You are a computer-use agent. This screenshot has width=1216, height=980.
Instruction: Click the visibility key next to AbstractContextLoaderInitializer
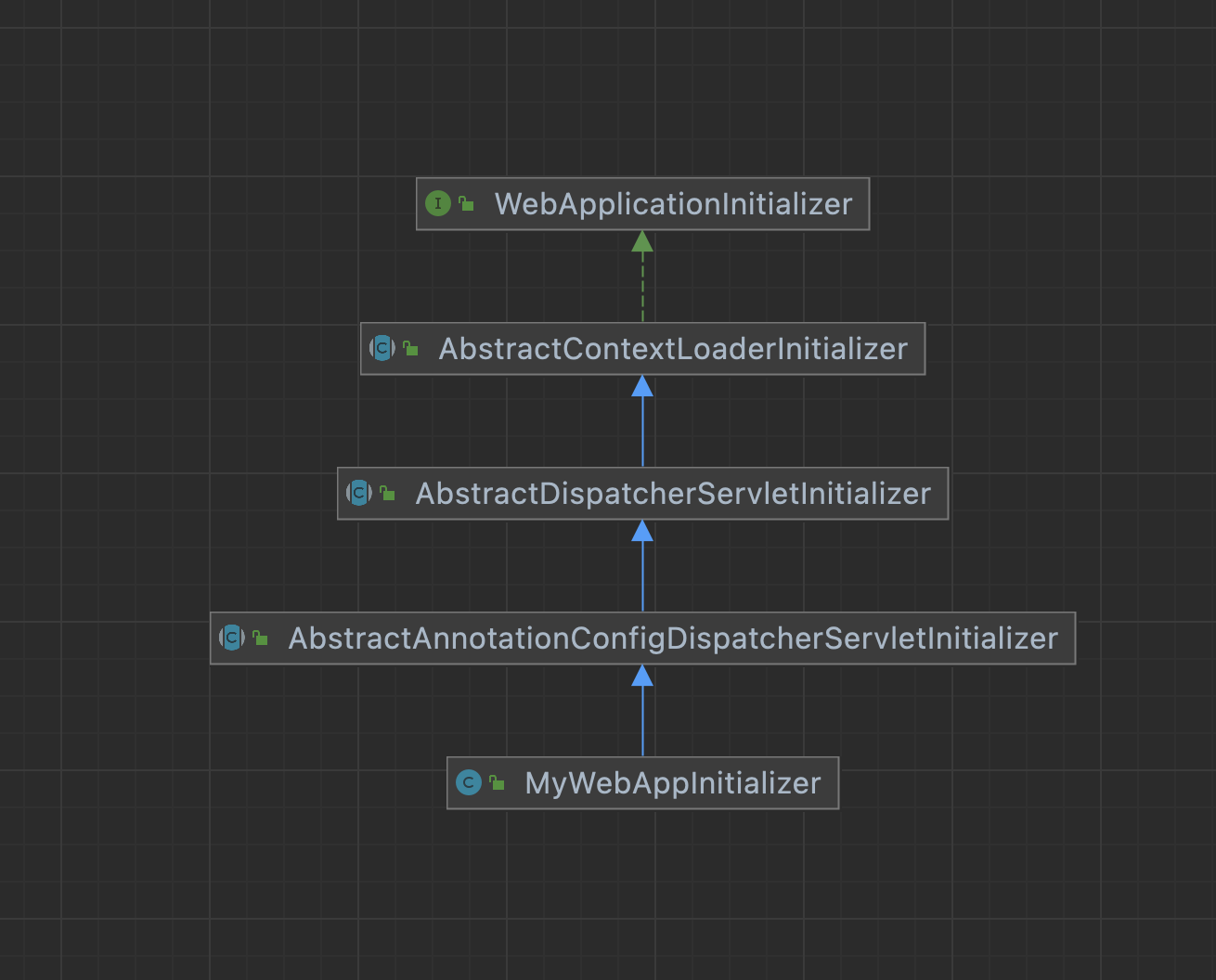point(409,347)
